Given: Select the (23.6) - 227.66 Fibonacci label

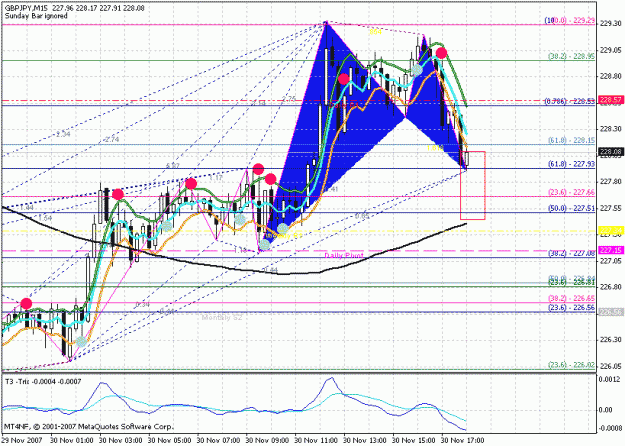Looking at the screenshot, I should (571, 192).
